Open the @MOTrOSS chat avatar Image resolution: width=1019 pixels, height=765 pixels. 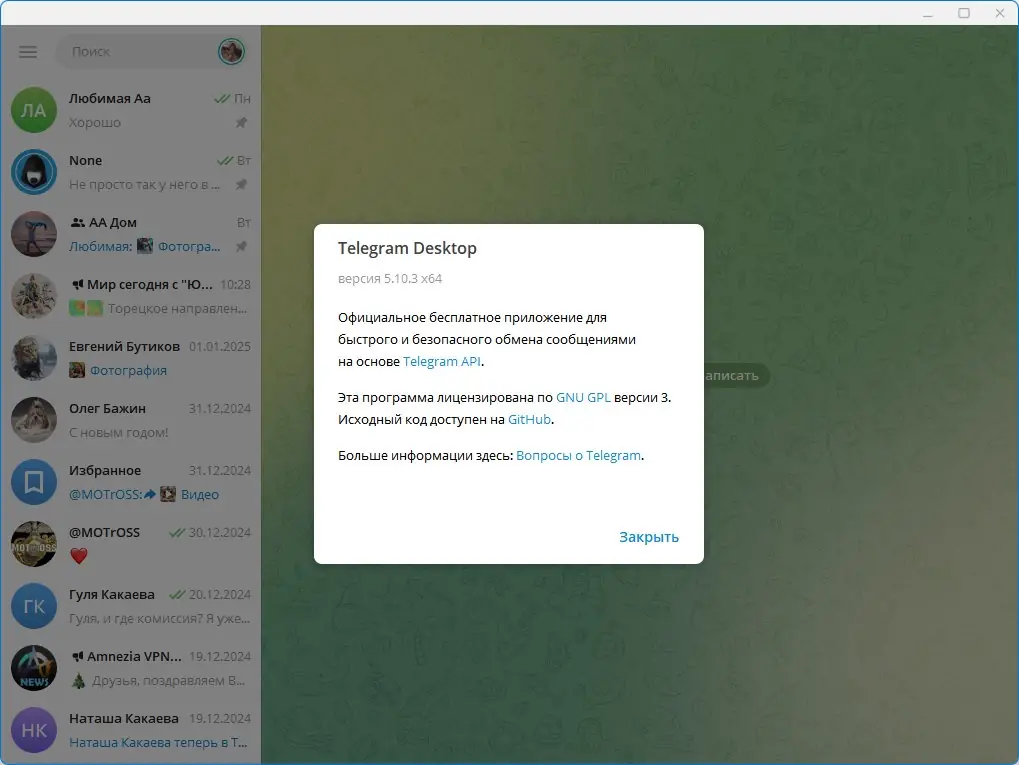(34, 544)
